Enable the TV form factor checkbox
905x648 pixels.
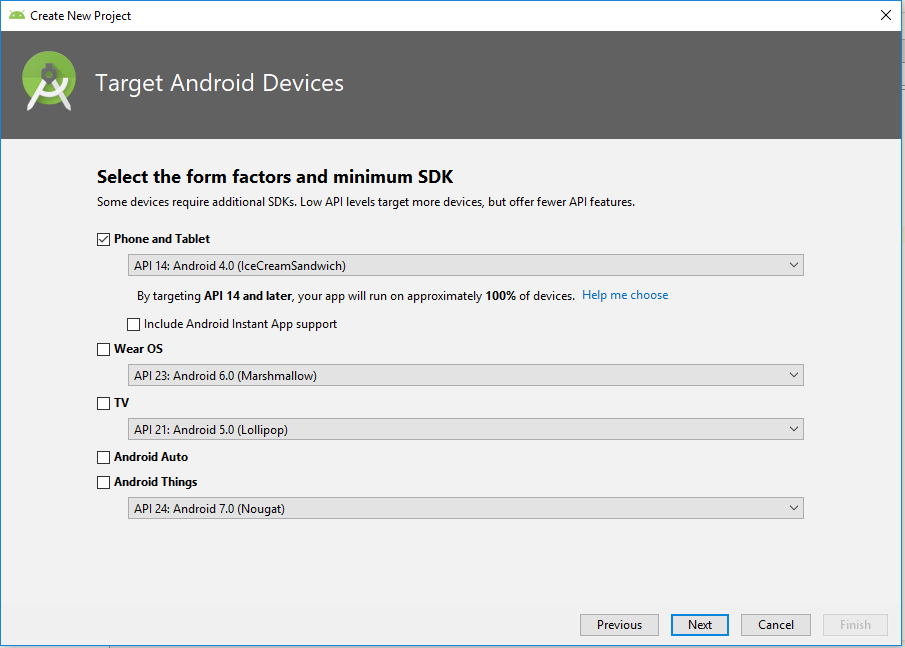pyautogui.click(x=103, y=403)
